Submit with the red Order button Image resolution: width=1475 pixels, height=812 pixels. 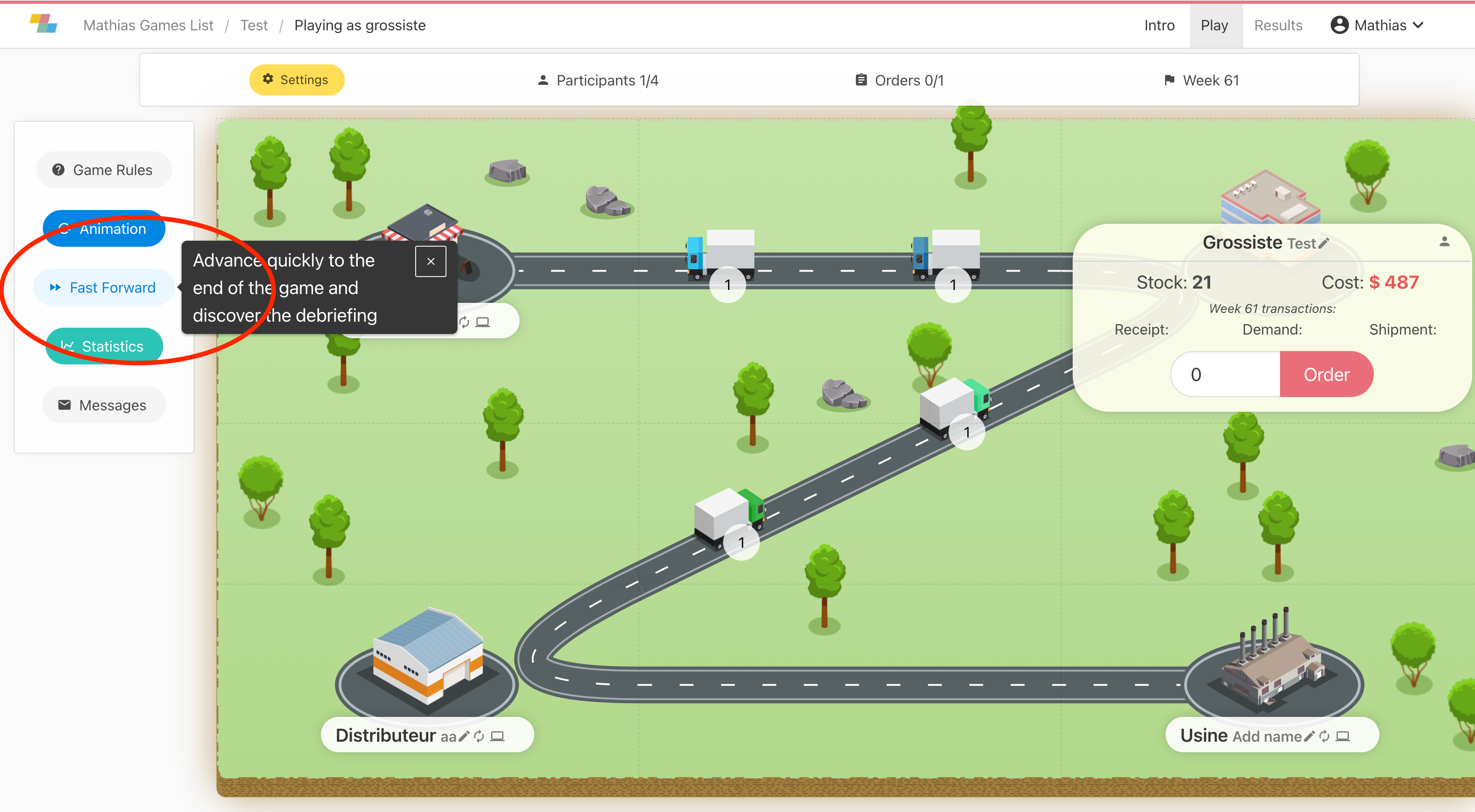point(1326,374)
